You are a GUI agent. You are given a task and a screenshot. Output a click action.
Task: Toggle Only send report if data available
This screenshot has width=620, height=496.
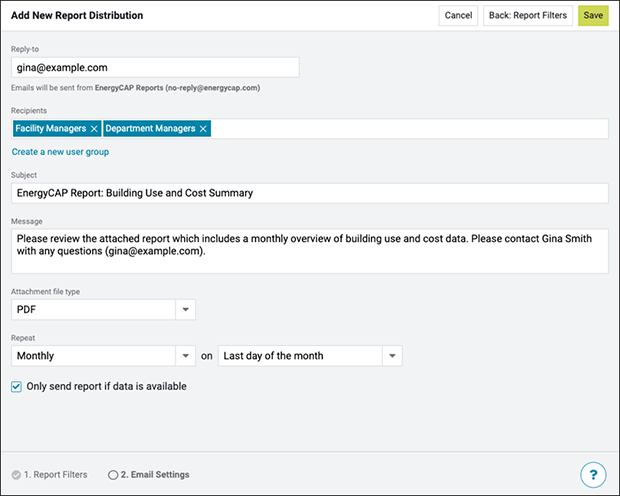click(16, 386)
